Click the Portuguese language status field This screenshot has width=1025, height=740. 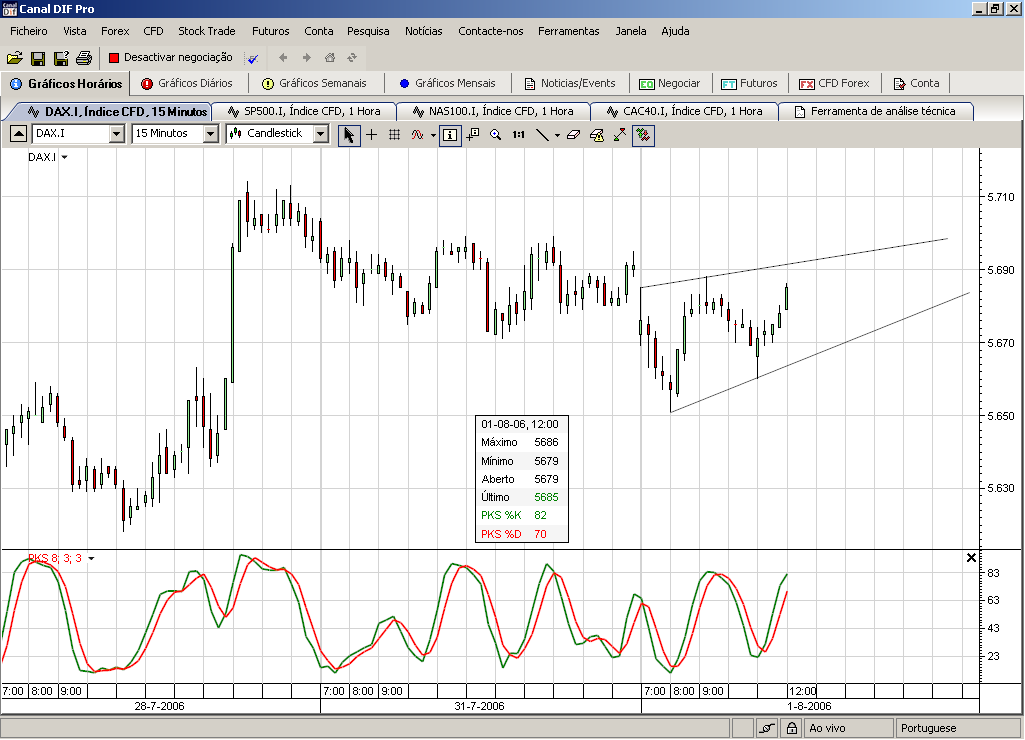(958, 728)
